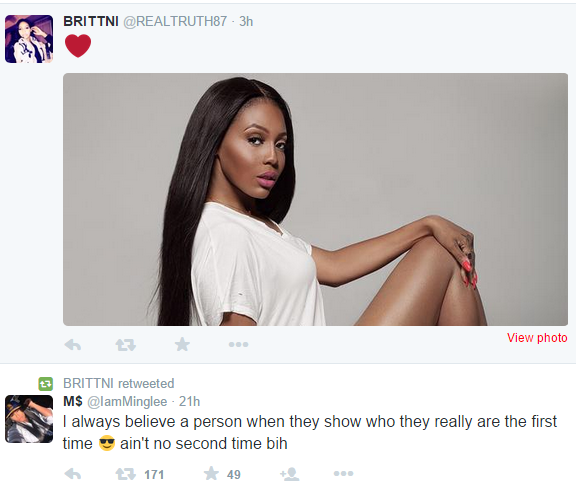This screenshot has width=576, height=492.
Task: Favorite BRITTNI's photo tweet with star
Action: (182, 344)
